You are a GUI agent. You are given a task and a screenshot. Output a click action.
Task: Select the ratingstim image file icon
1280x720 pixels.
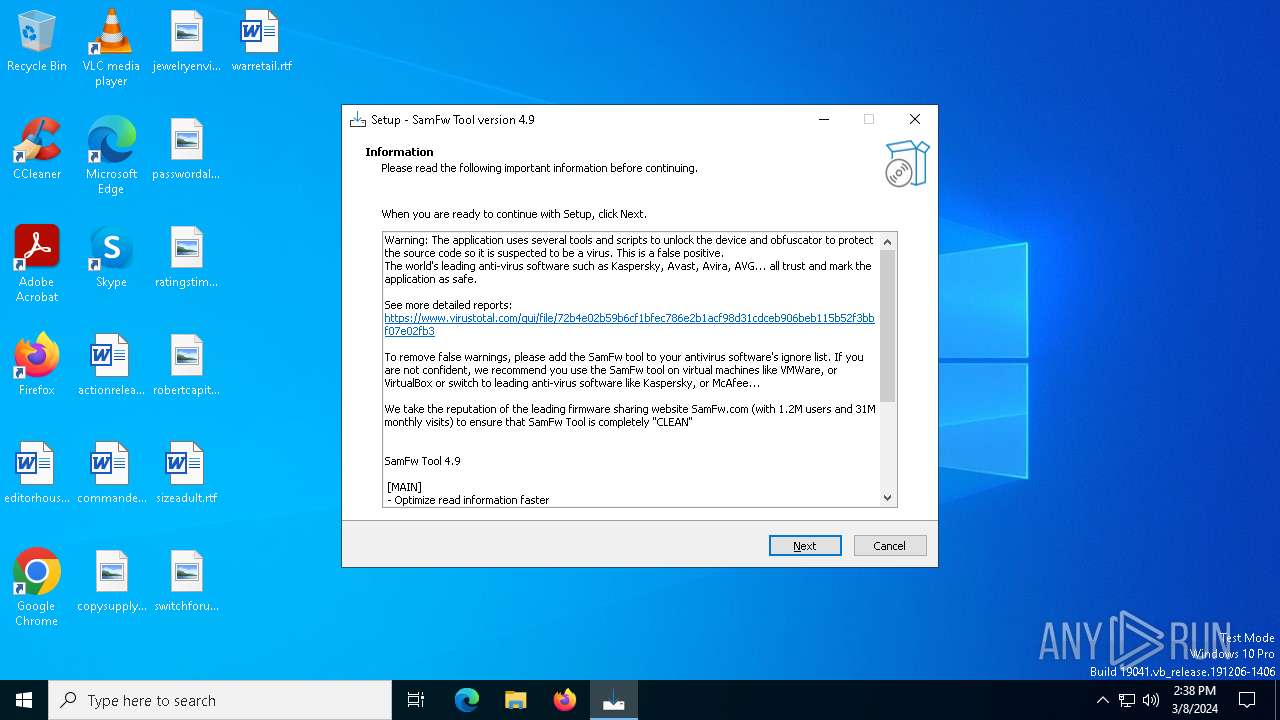(x=186, y=258)
